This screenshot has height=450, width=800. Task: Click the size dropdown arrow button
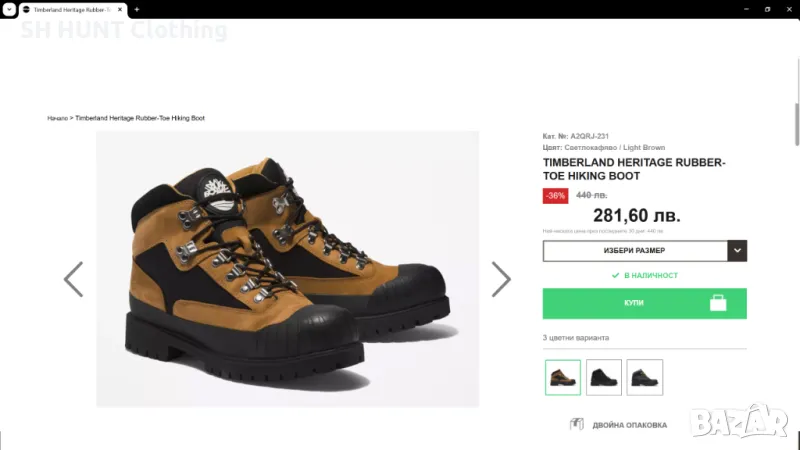click(737, 251)
